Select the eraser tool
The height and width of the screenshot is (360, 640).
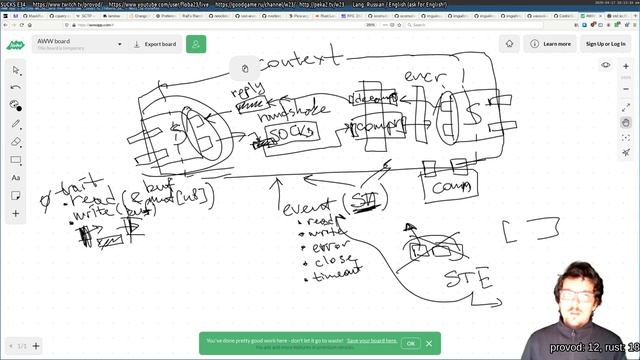(16, 142)
